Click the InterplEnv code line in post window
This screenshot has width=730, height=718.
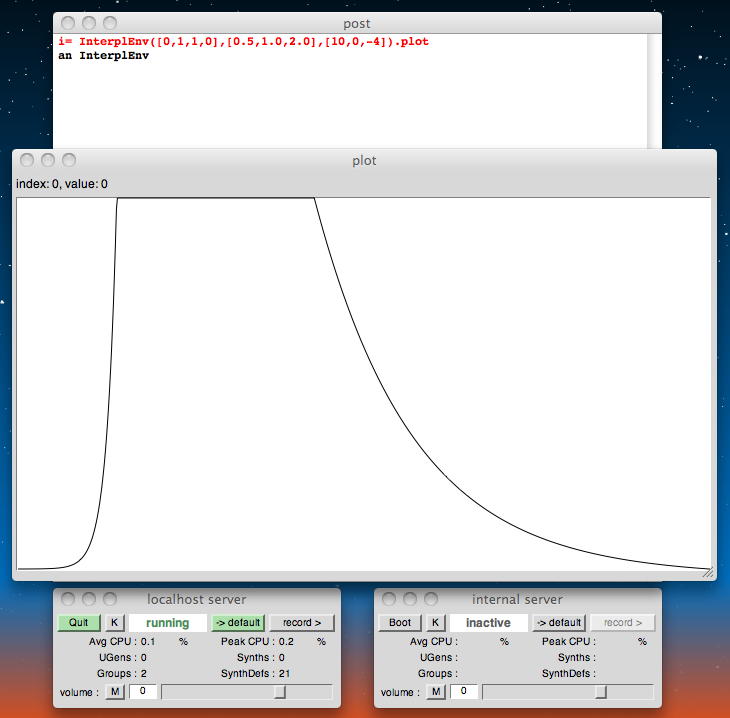click(x=243, y=41)
